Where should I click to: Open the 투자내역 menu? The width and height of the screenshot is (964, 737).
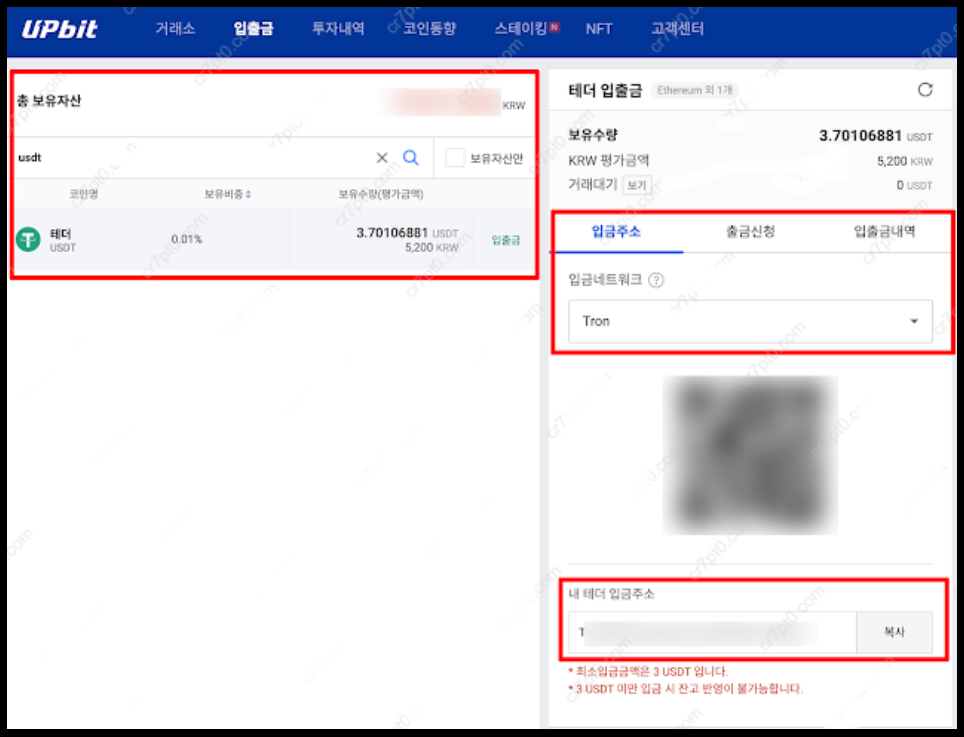pos(338,28)
